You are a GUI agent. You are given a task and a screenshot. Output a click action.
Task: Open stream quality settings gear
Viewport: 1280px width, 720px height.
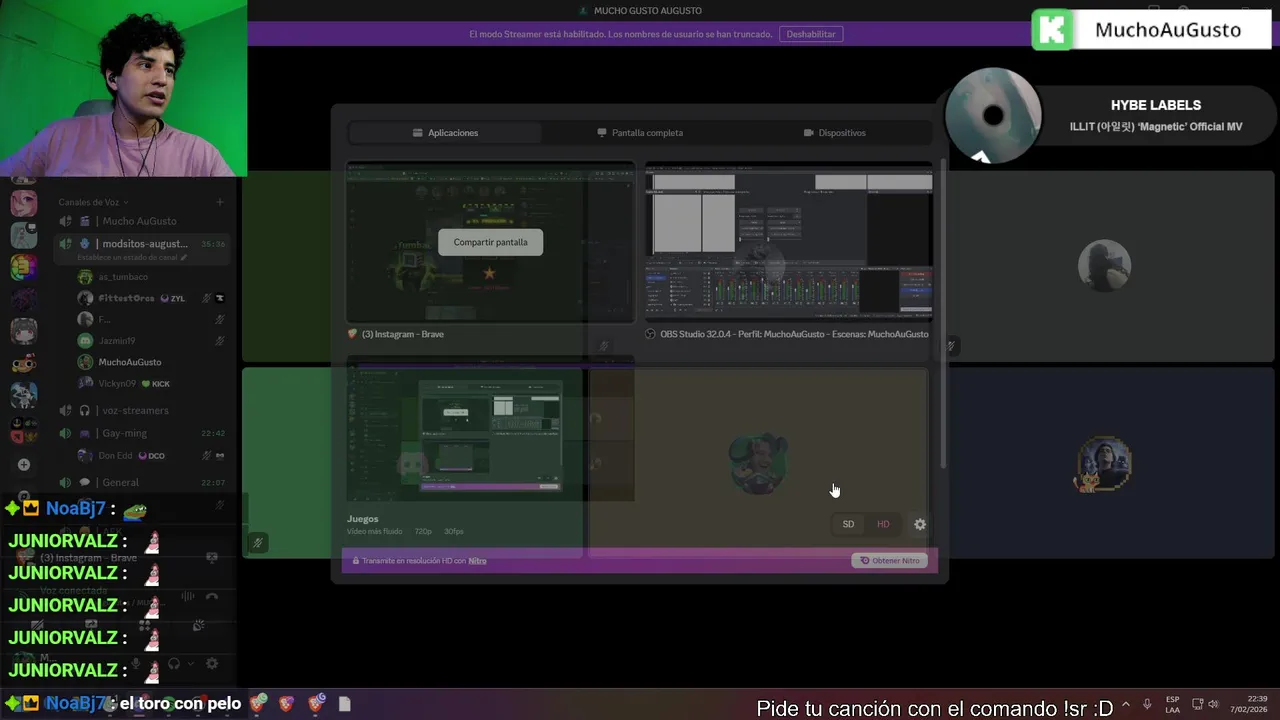(x=920, y=524)
